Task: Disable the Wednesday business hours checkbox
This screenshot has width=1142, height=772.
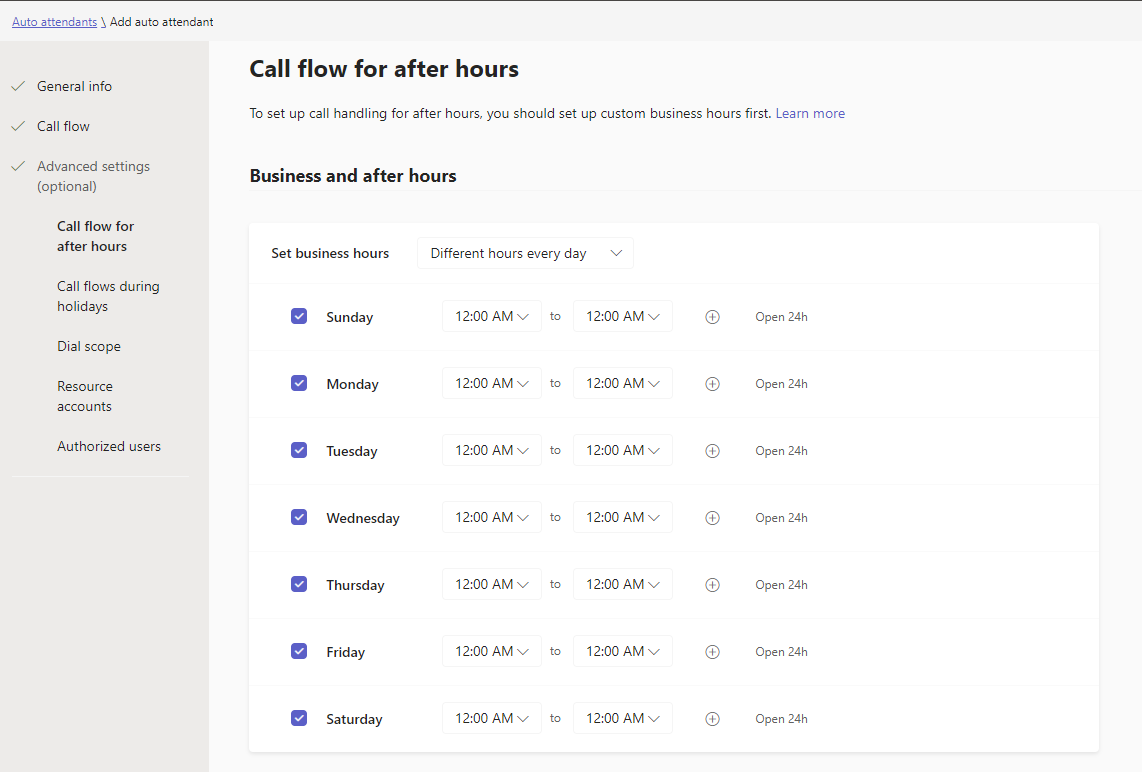Action: point(299,517)
